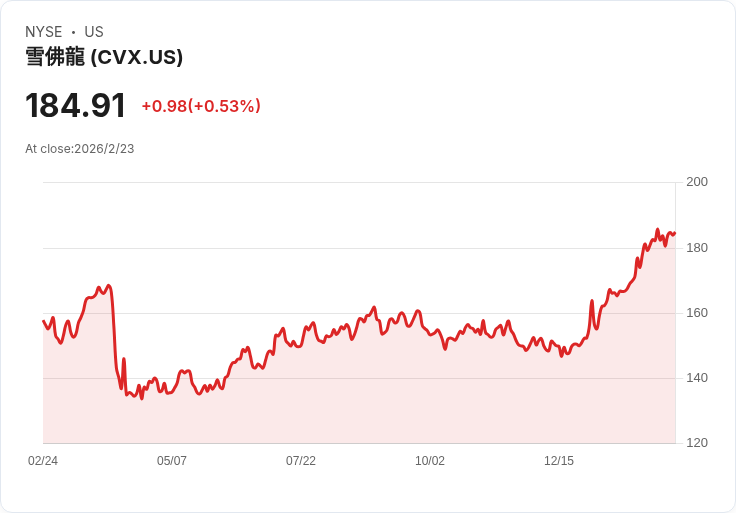
Task: Click the 180 price axis label
Action: click(697, 248)
